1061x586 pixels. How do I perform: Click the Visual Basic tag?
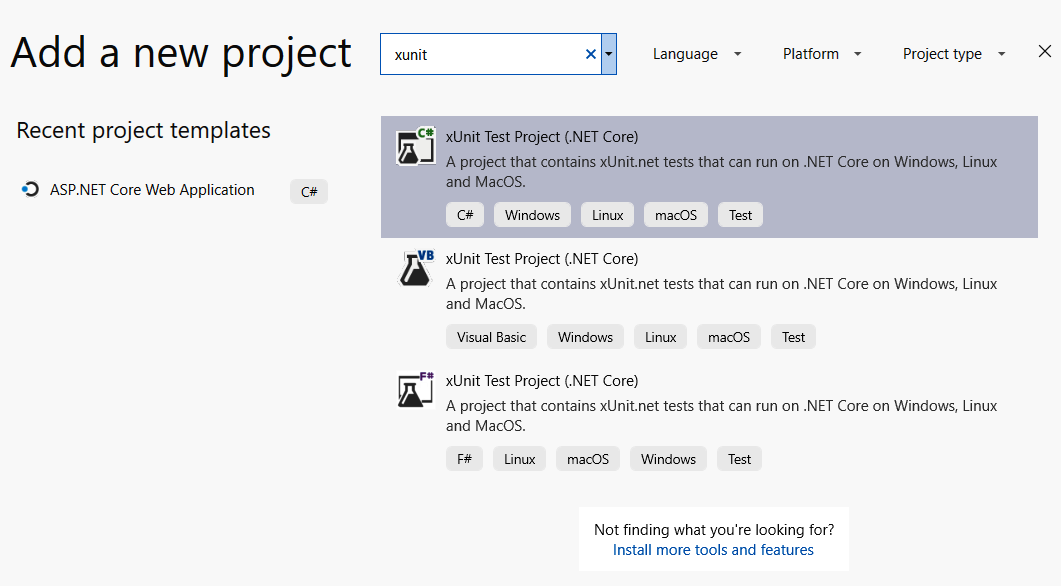[x=491, y=337]
